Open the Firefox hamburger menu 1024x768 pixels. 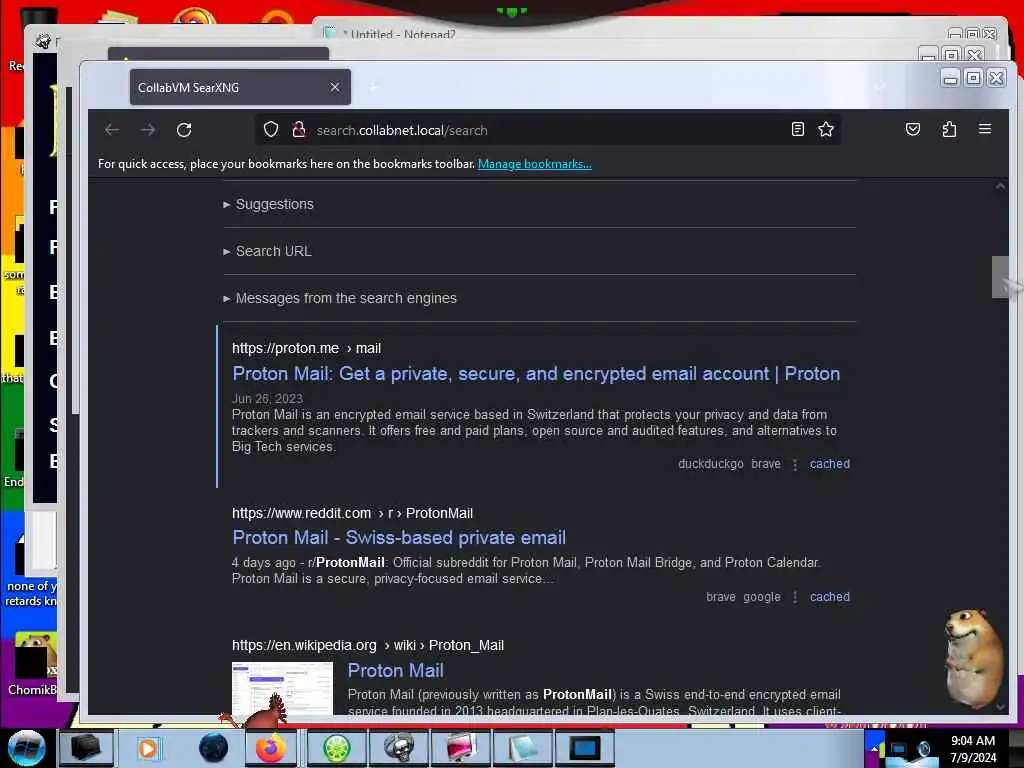point(985,129)
